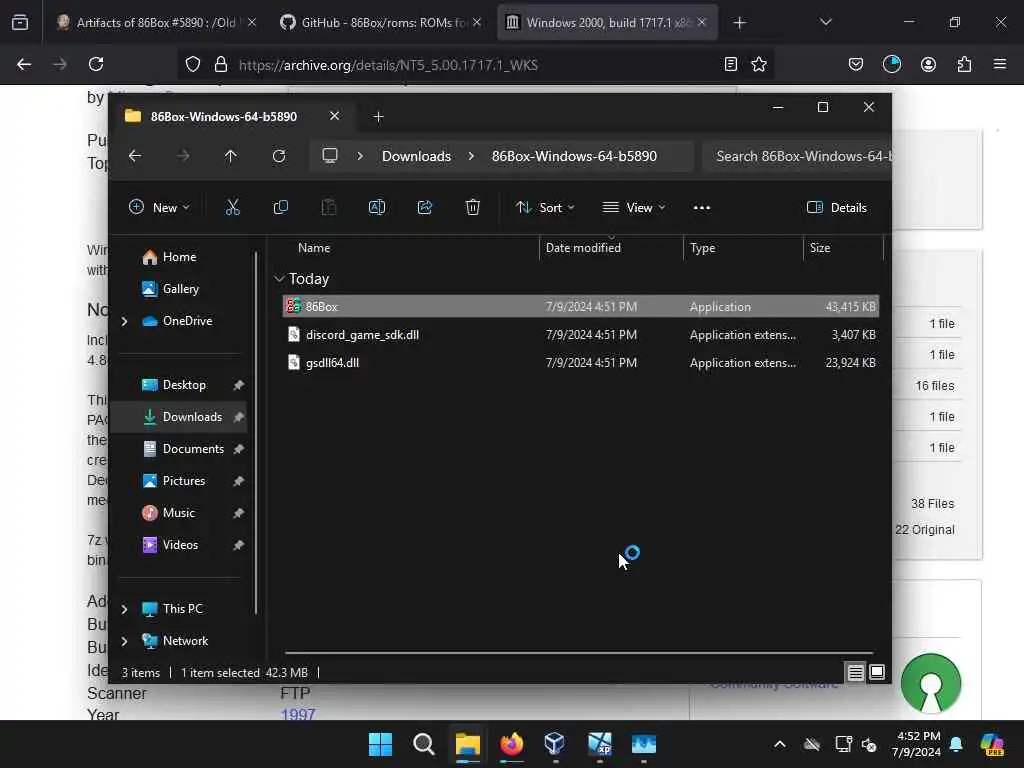This screenshot has height=768, width=1024.
Task: Go back in File Explorer
Action: pos(135,156)
